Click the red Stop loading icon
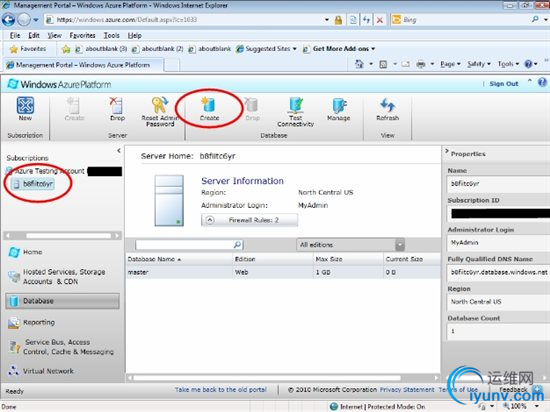The image size is (550, 412). [380, 20]
